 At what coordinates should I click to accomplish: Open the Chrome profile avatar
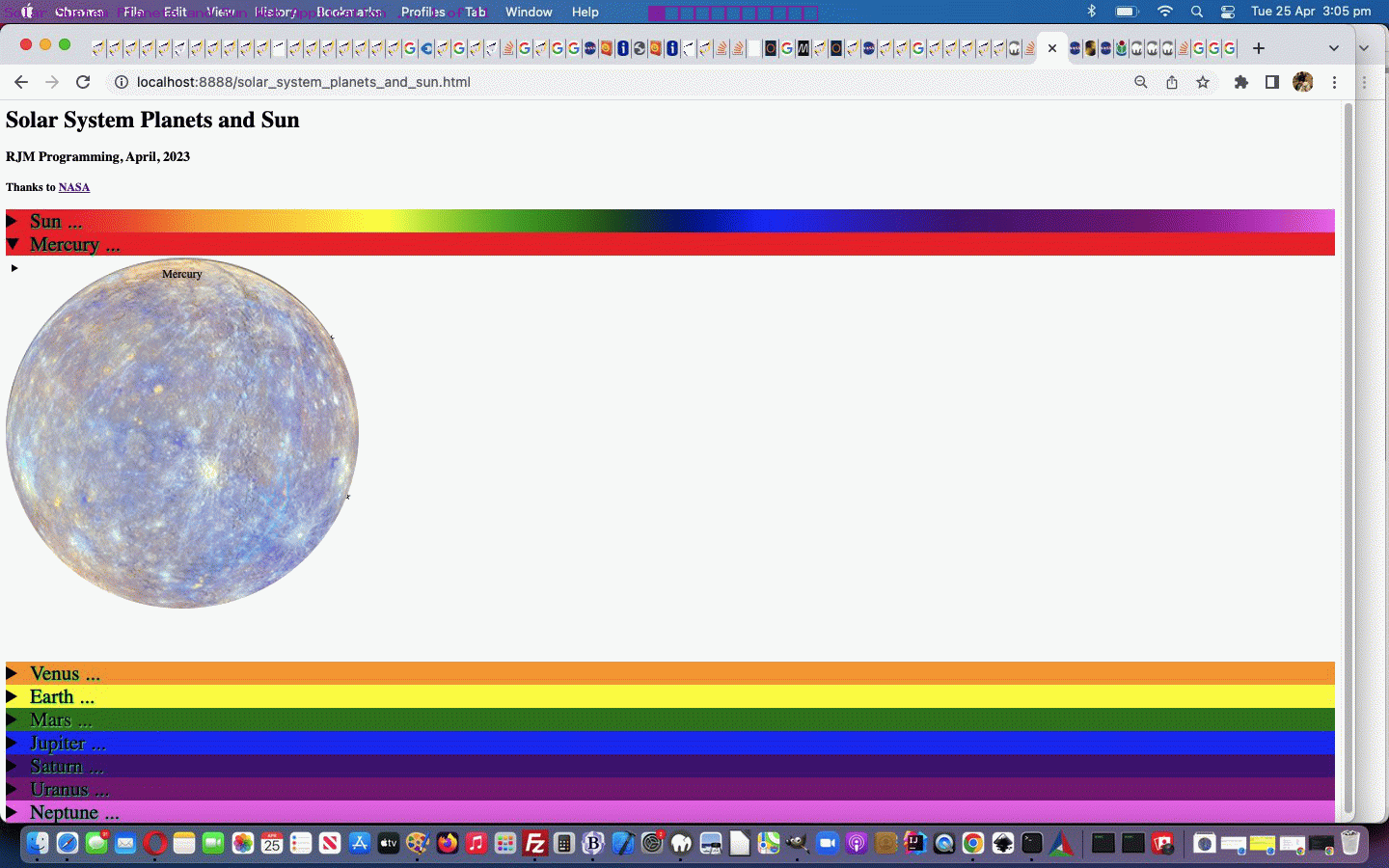pos(1303,82)
